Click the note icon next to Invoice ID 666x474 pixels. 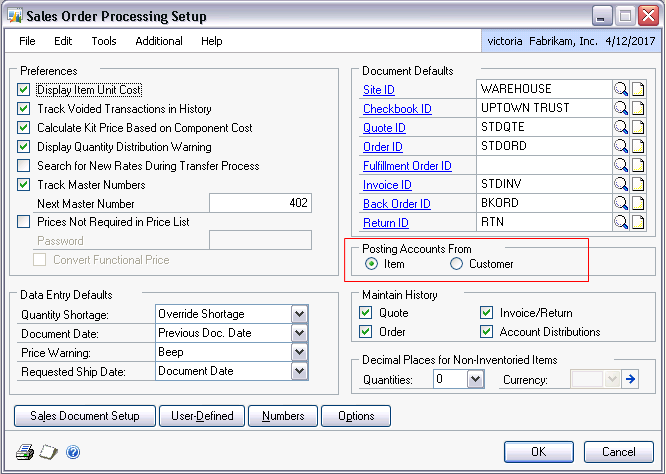click(x=637, y=185)
